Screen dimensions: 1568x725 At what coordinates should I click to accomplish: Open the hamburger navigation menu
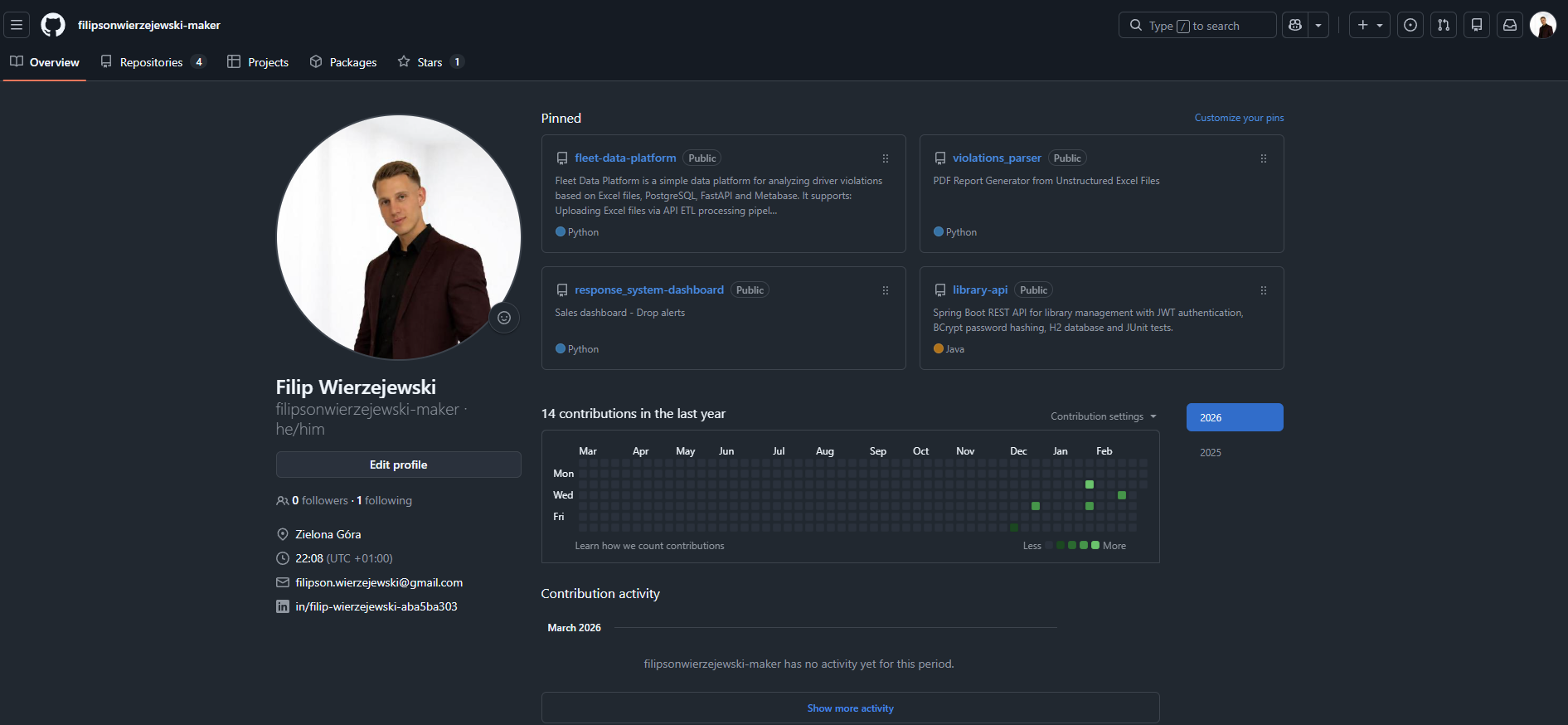tap(17, 25)
